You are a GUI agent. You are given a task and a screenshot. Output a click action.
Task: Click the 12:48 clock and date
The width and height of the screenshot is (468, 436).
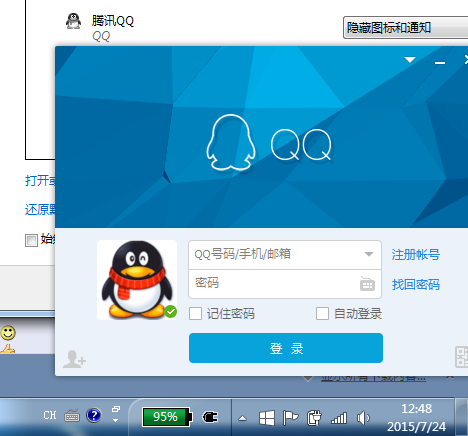click(416, 418)
